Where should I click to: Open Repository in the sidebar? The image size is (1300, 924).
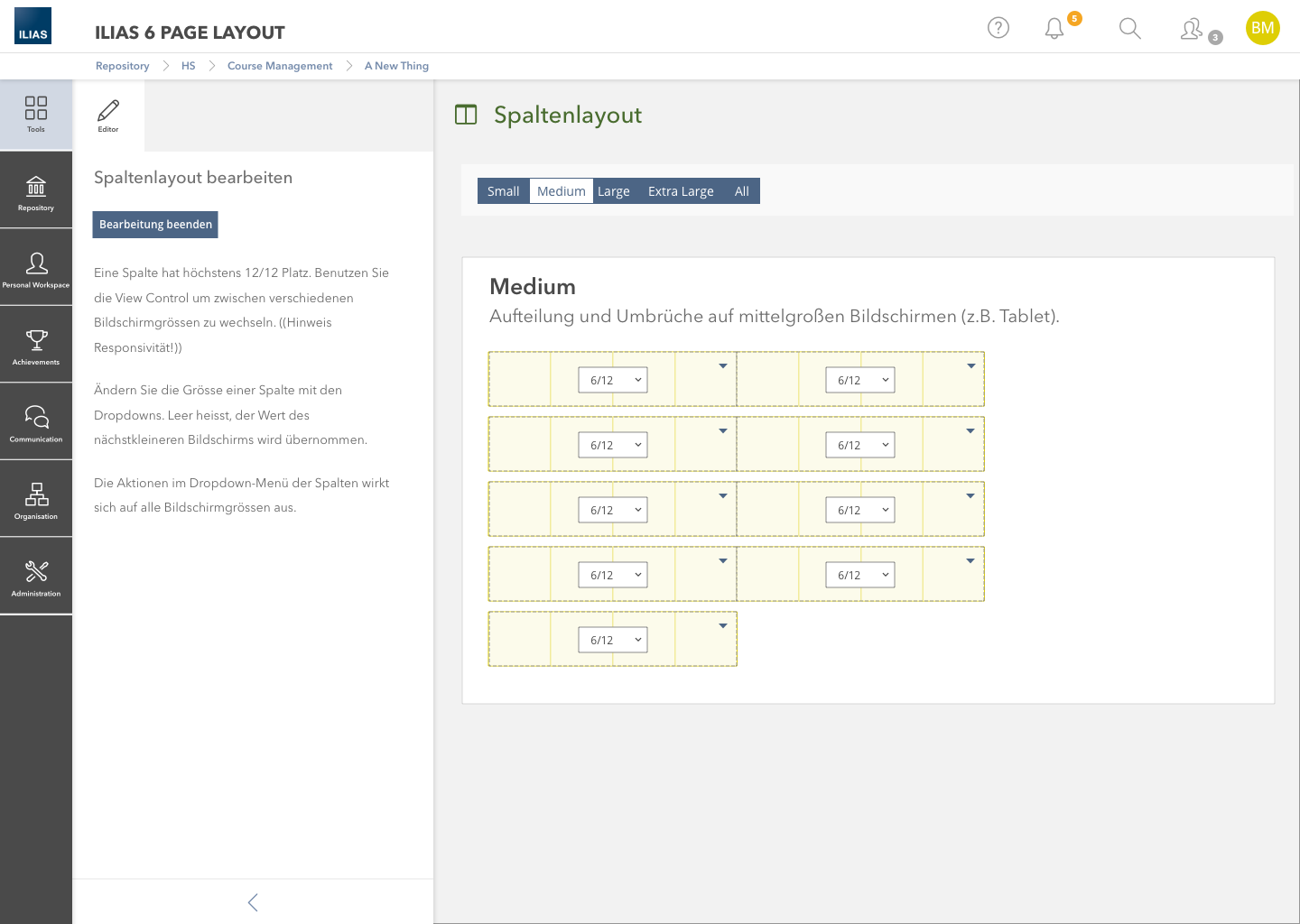click(36, 192)
